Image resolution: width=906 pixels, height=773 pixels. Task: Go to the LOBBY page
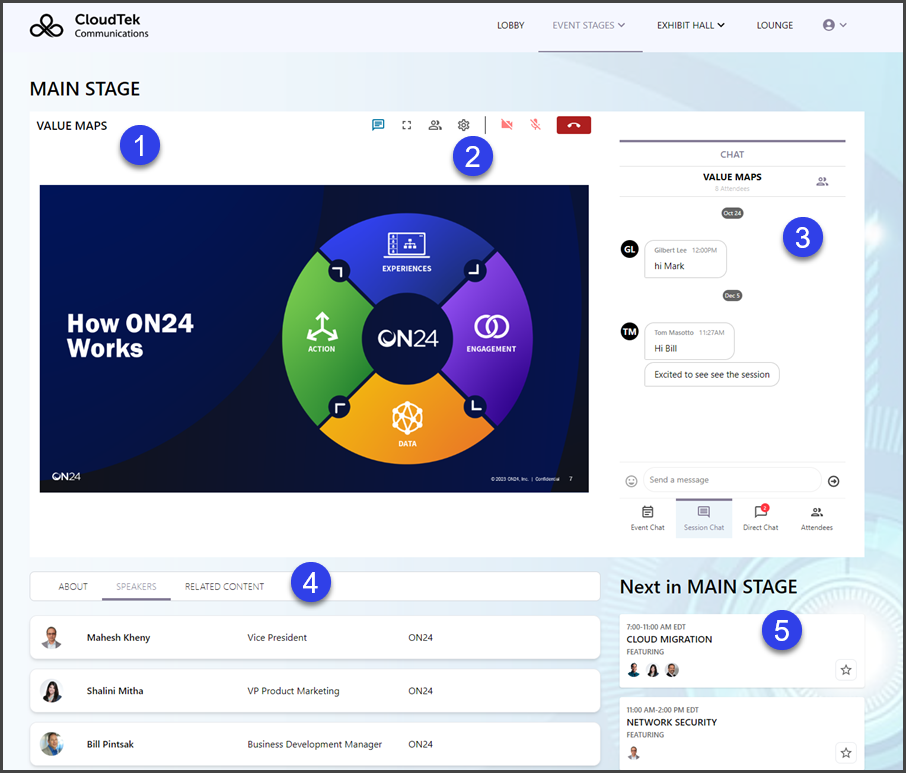(511, 25)
